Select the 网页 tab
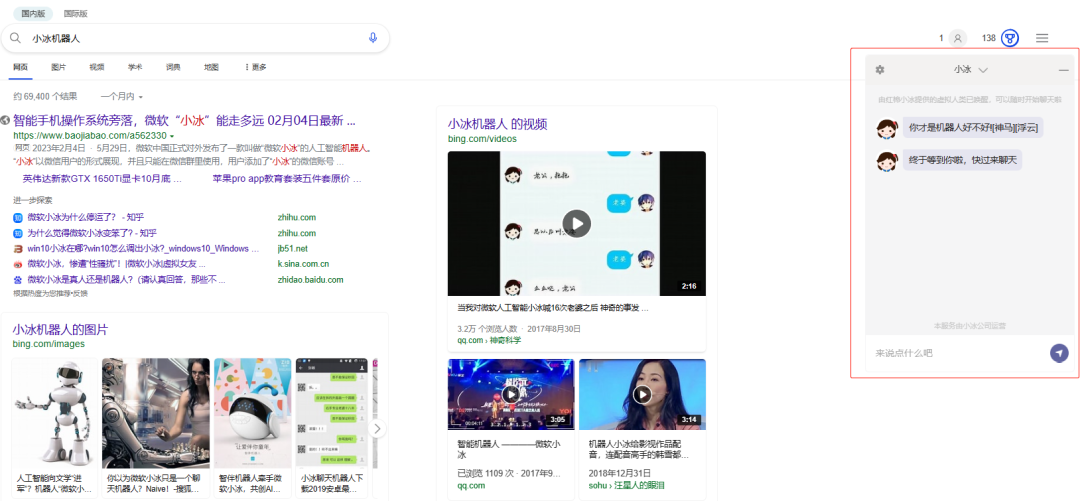The image size is (1080, 501). point(21,68)
